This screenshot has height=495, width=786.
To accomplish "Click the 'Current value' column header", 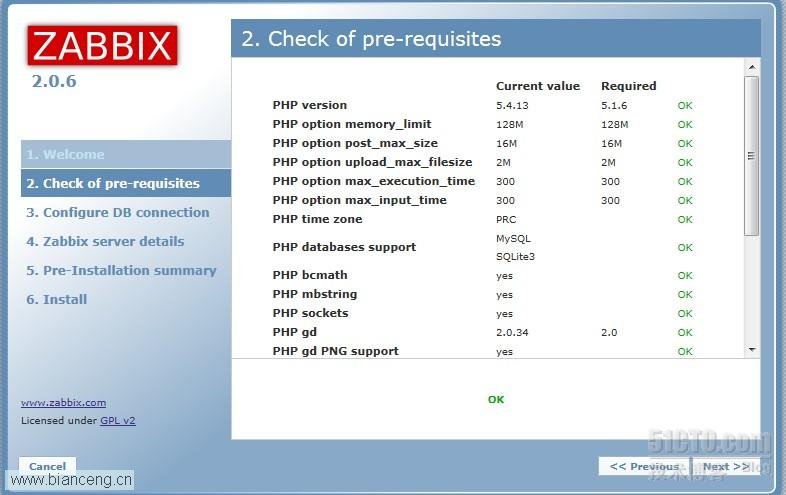I will [x=538, y=86].
